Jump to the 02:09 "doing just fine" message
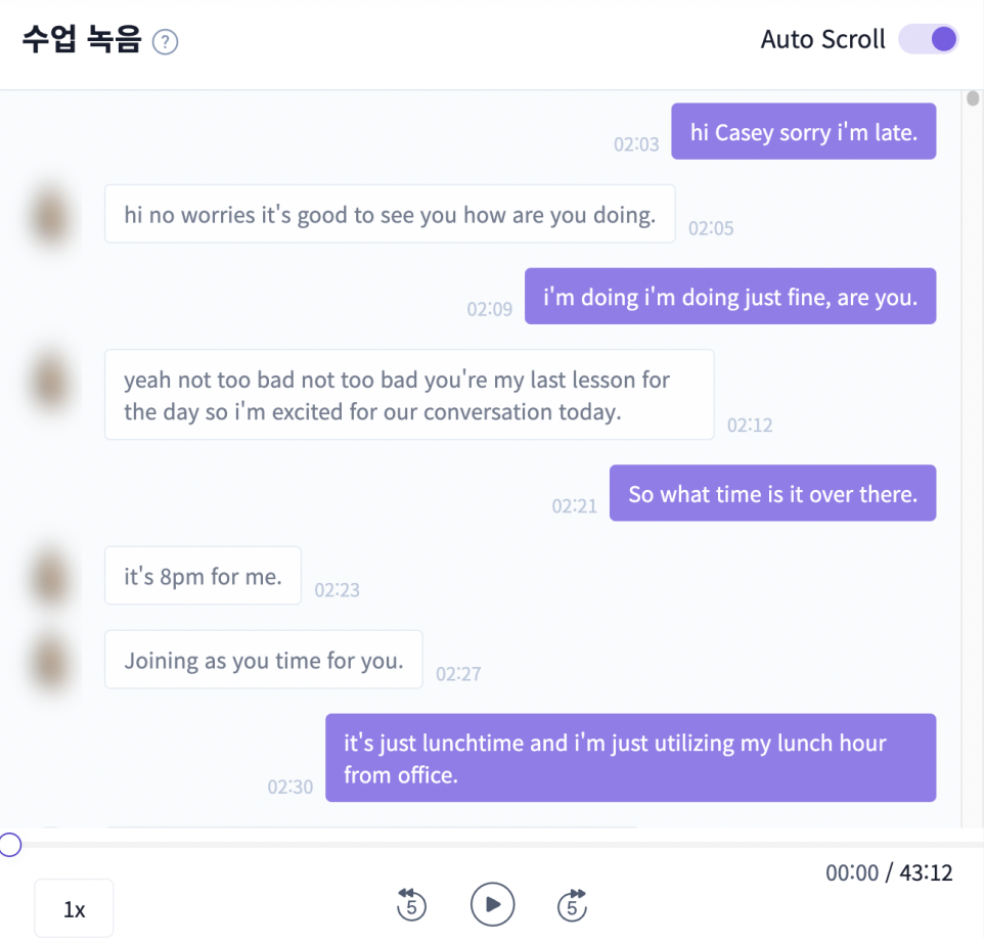 pos(730,296)
